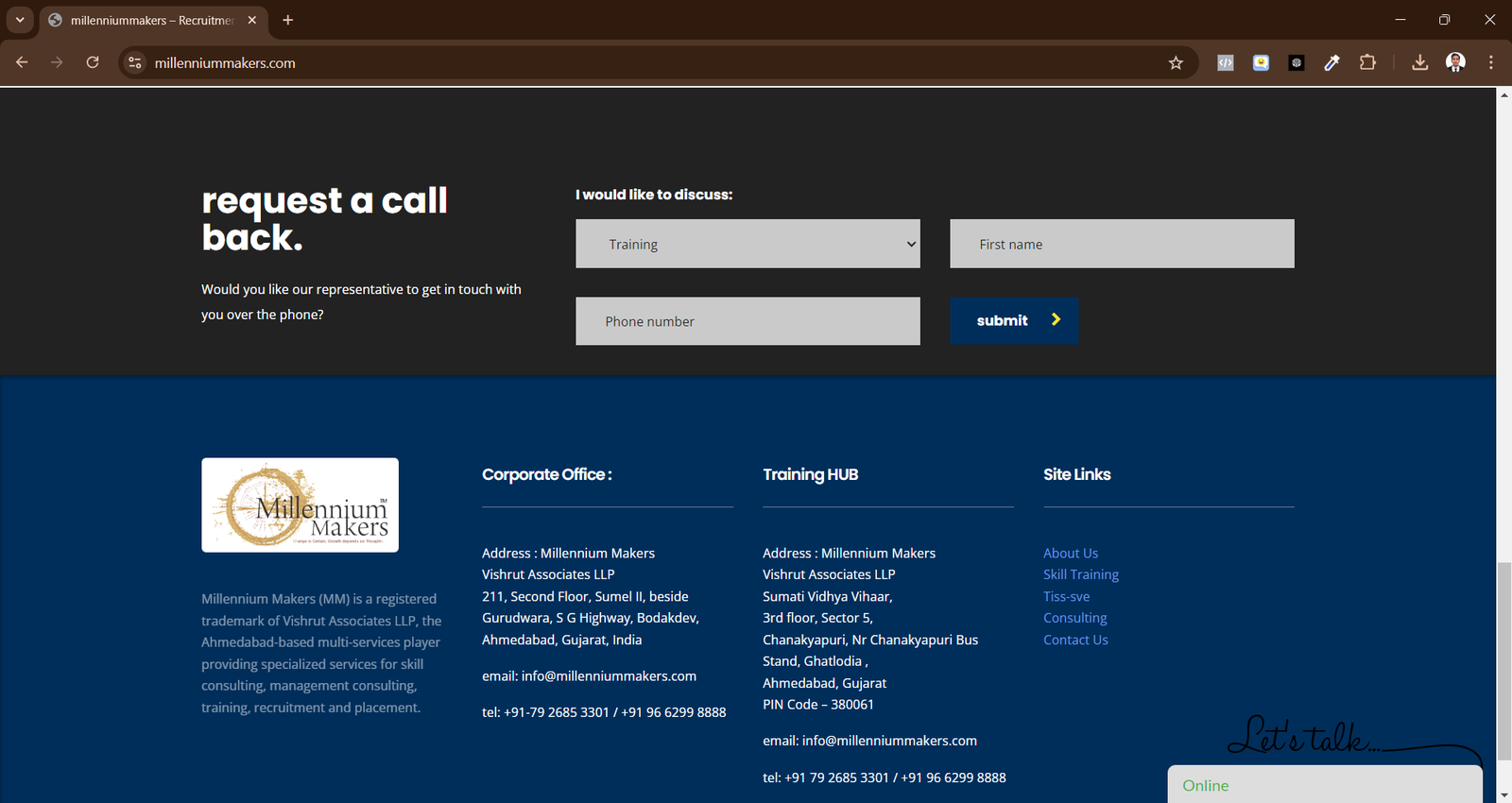Click into the First name field

pyautogui.click(x=1122, y=244)
